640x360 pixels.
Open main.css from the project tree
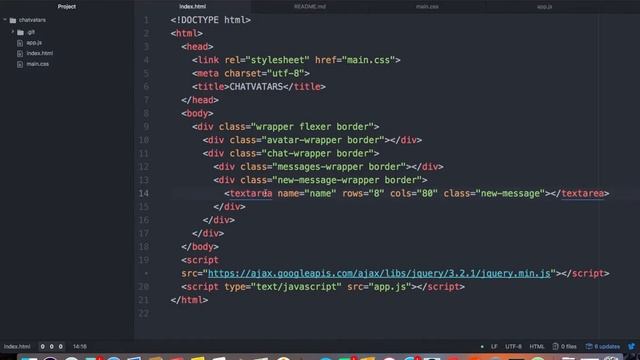[x=38, y=64]
